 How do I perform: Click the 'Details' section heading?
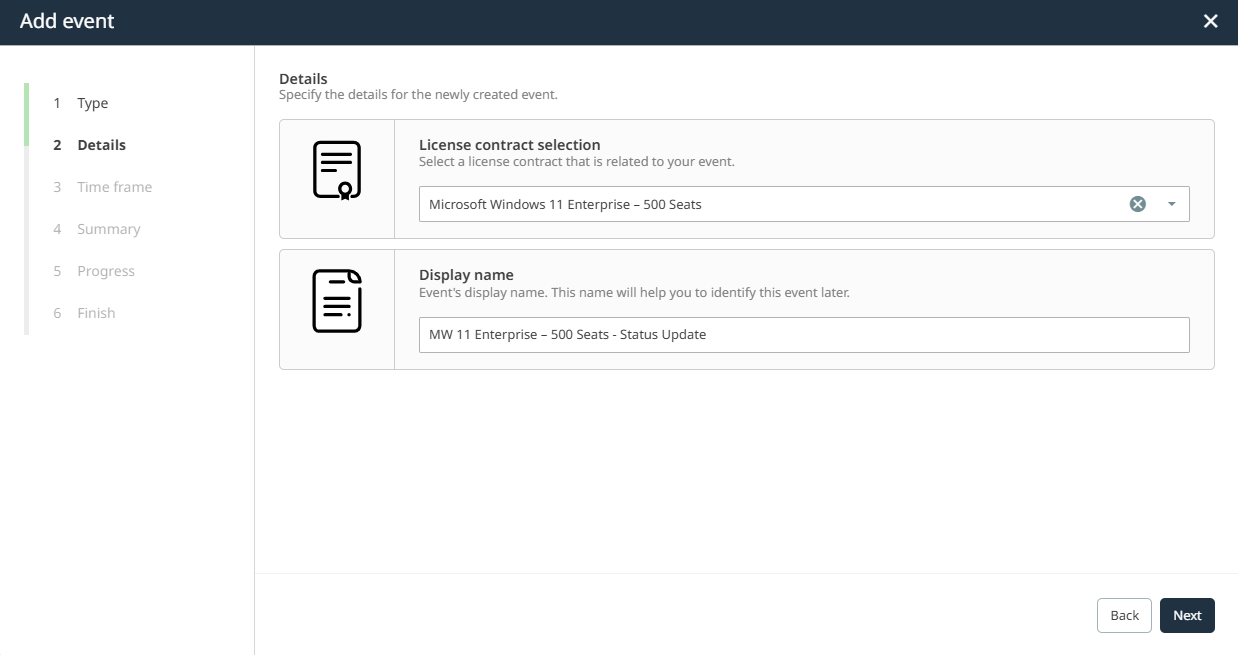point(303,78)
